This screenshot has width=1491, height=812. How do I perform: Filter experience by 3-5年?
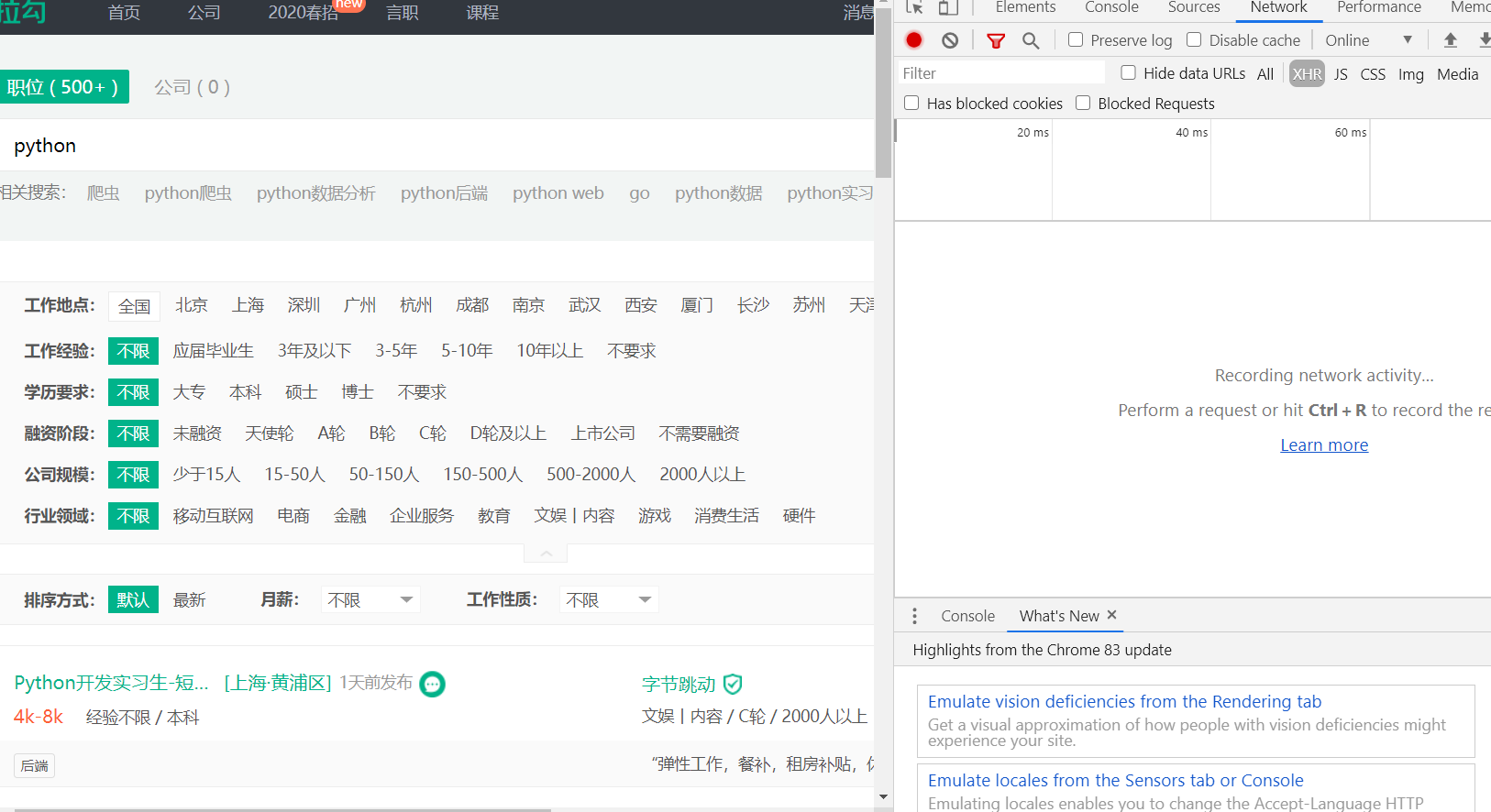(x=396, y=351)
